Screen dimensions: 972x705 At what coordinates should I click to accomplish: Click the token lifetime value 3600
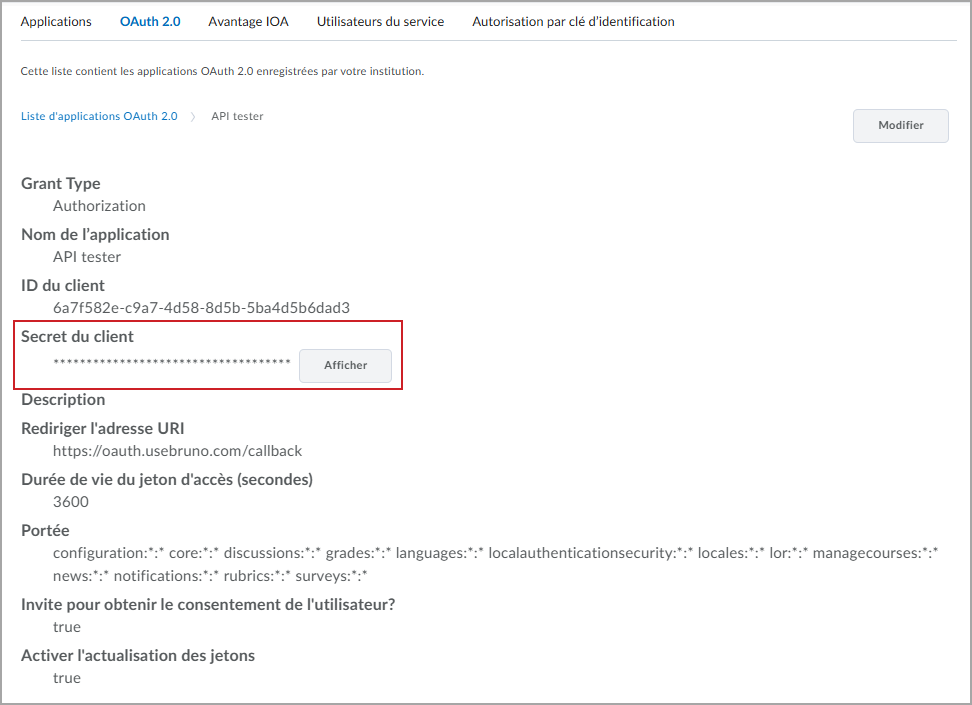click(x=71, y=502)
